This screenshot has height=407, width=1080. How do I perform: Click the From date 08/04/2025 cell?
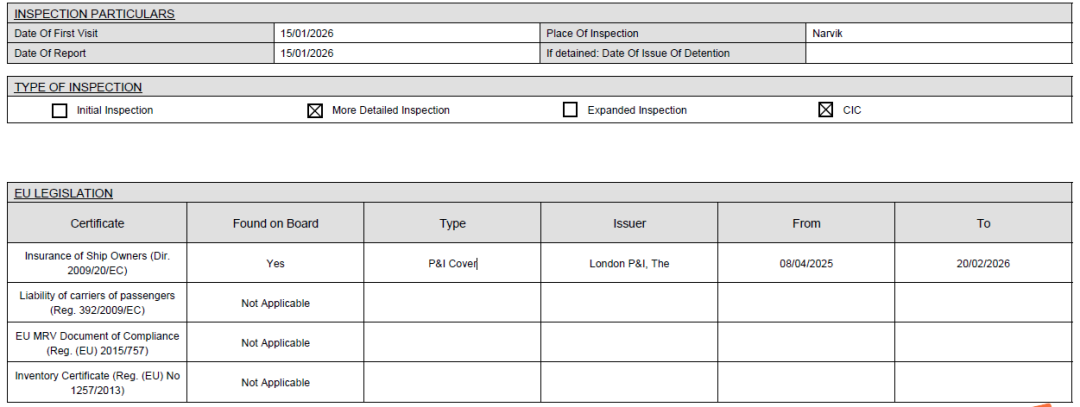tap(806, 263)
